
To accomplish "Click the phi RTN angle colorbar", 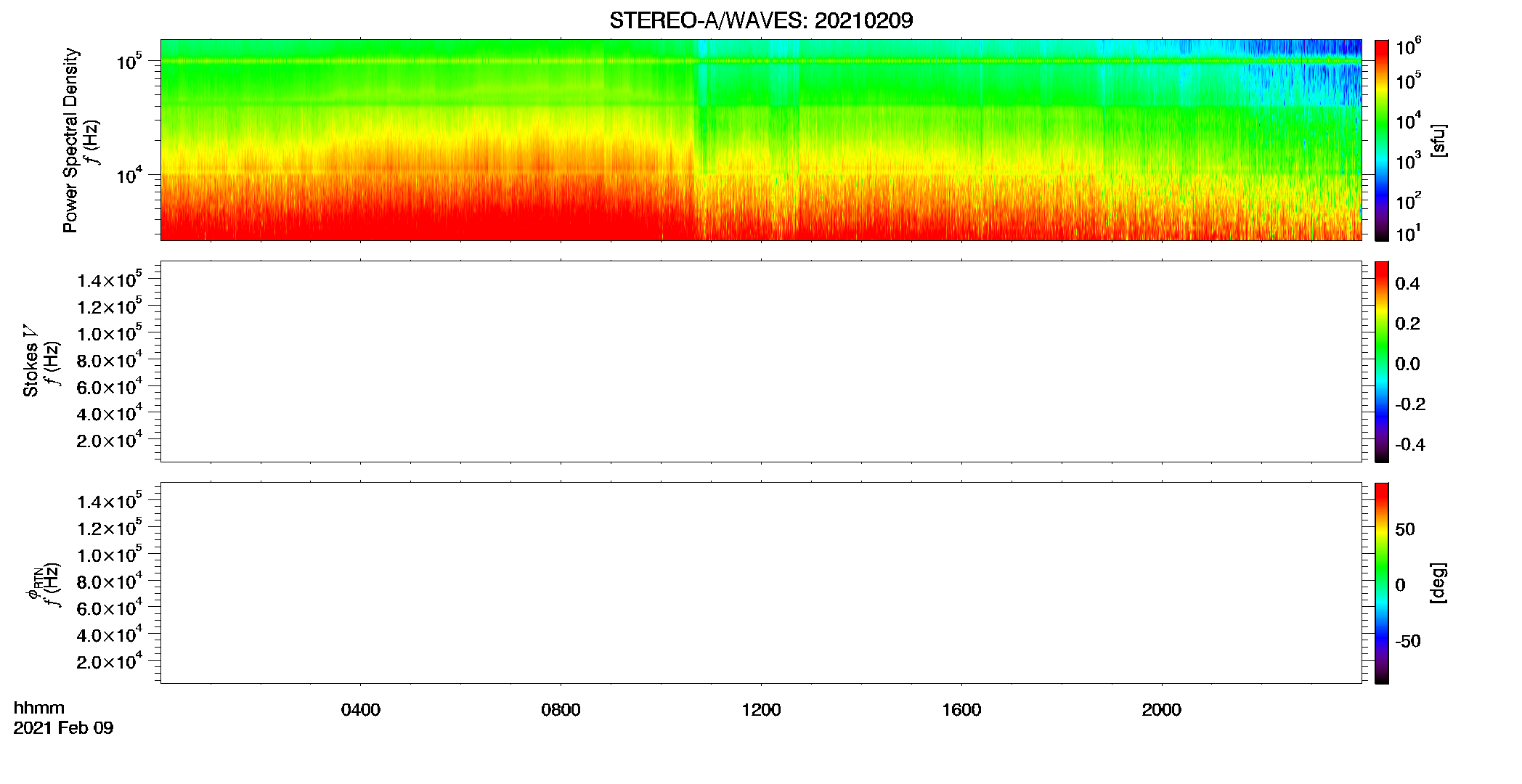I will 1382,583.
